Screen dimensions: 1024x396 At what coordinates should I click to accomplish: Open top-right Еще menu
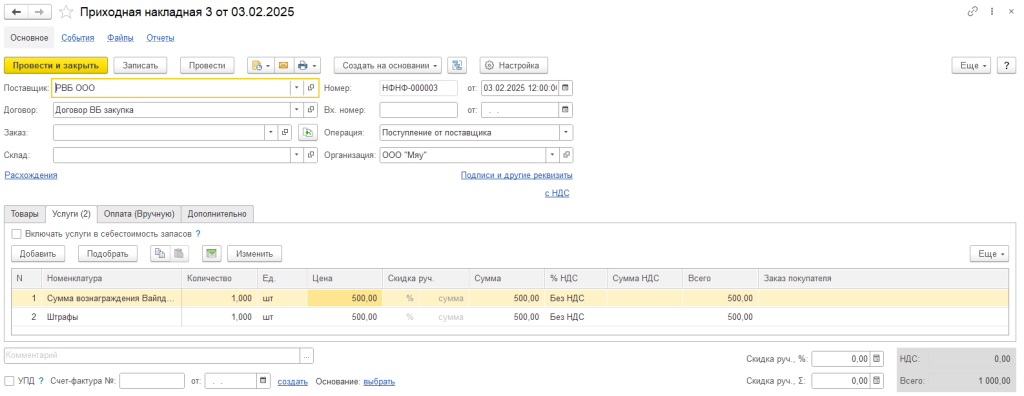click(972, 65)
